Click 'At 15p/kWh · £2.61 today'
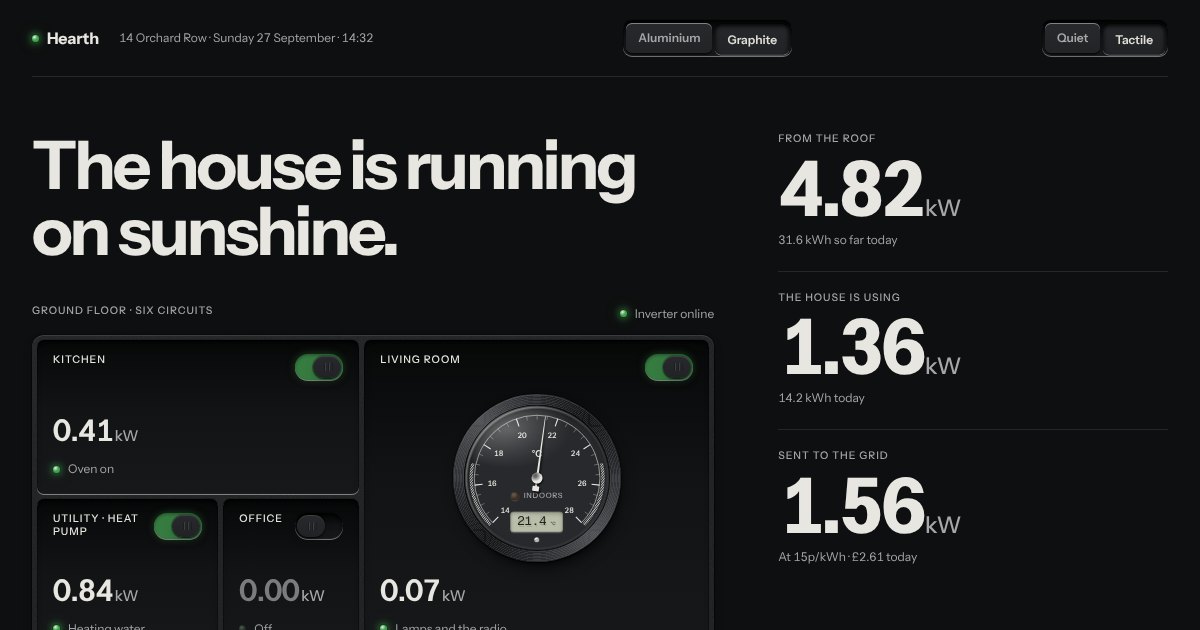 click(847, 557)
